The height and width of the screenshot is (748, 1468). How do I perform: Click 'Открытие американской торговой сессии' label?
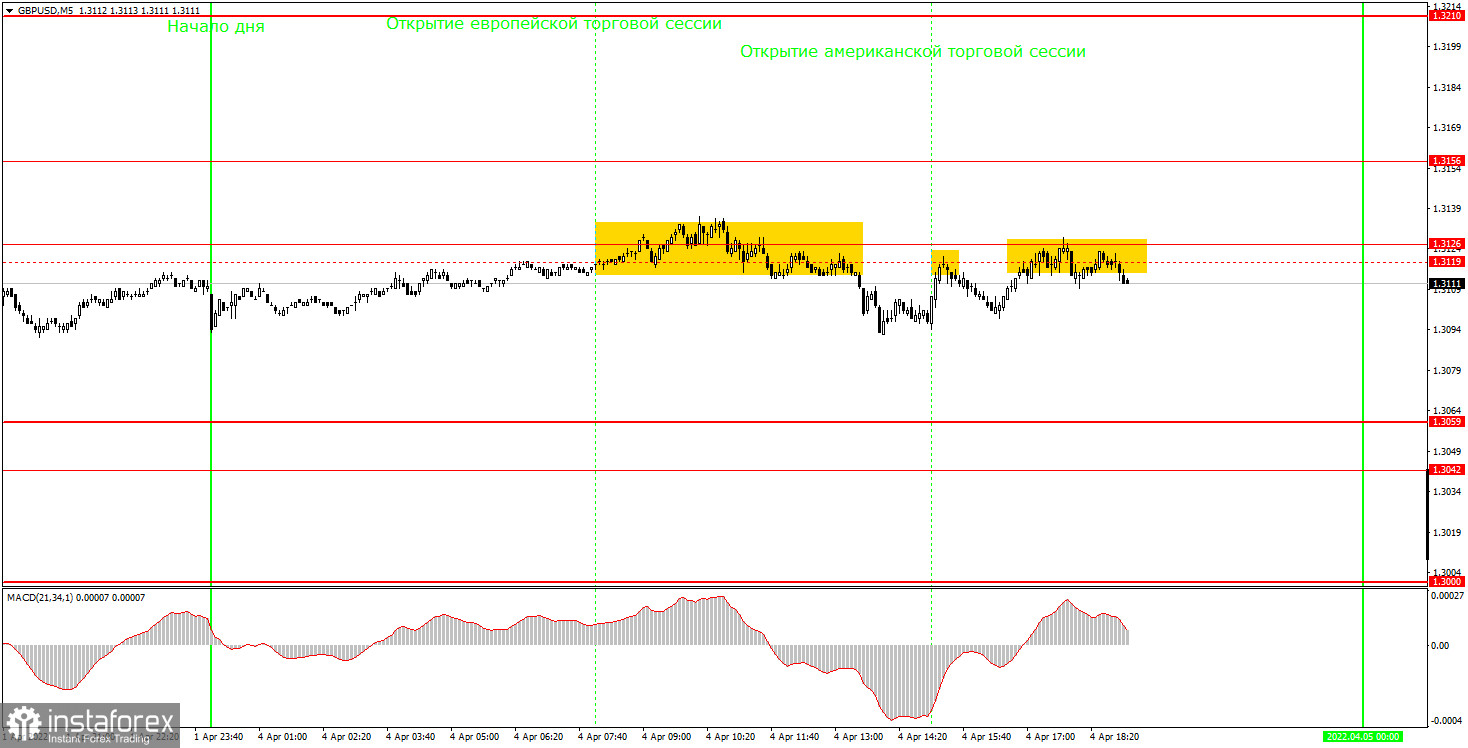913,51
